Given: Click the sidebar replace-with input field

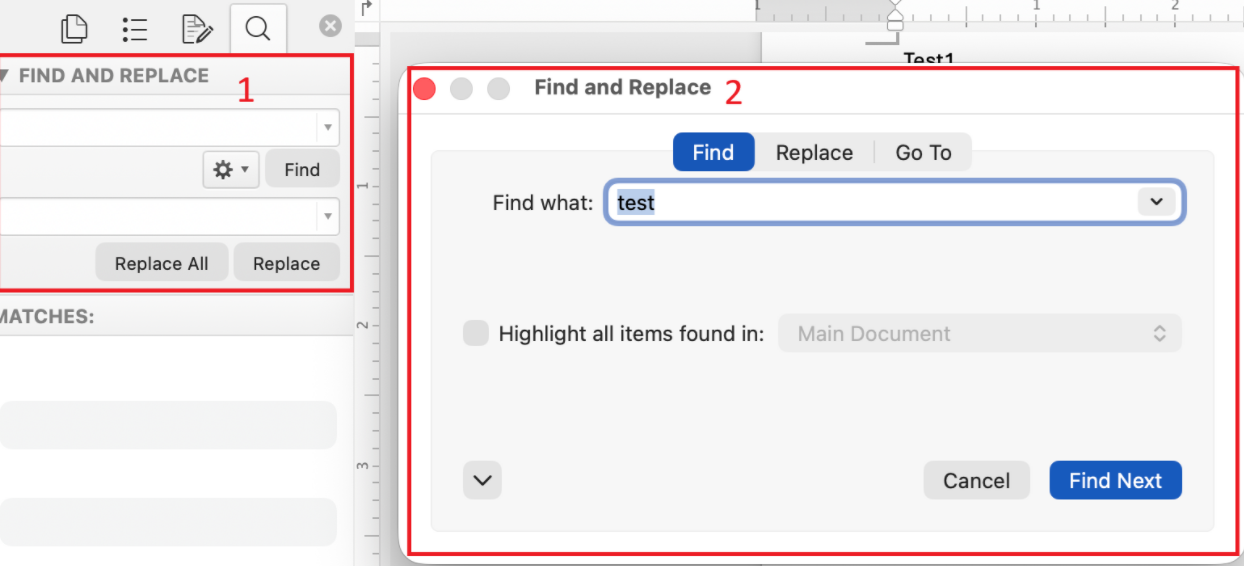Looking at the screenshot, I should tap(158, 216).
